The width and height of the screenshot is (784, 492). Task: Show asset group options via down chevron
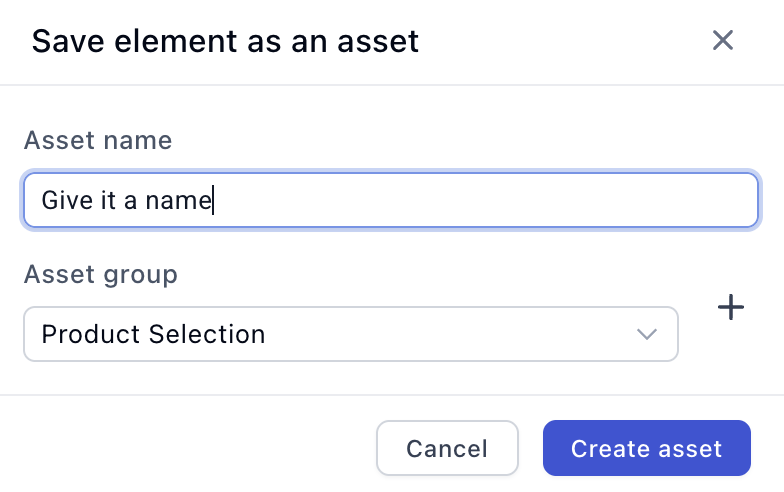click(x=646, y=334)
